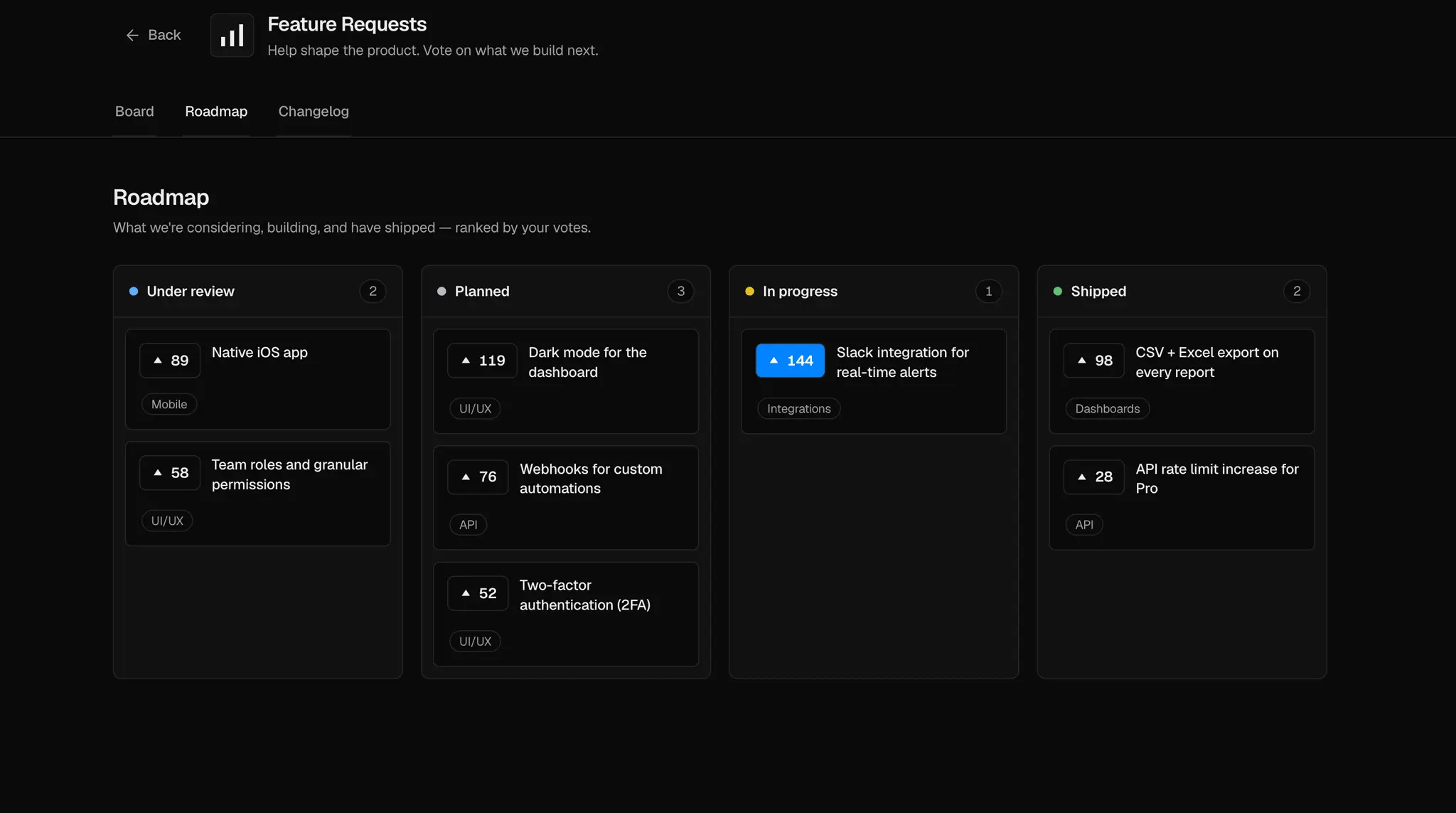Viewport: 1456px width, 813px height.
Task: Click the API tag on rate limit card
Action: tap(1084, 525)
